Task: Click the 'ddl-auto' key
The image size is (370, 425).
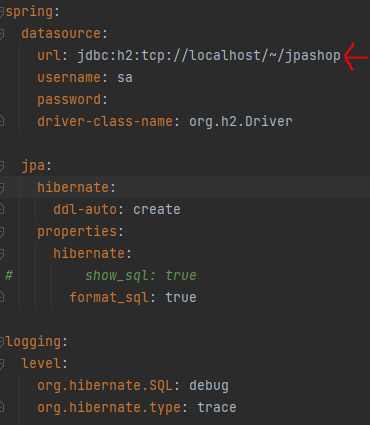Action: pyautogui.click(x=85, y=209)
